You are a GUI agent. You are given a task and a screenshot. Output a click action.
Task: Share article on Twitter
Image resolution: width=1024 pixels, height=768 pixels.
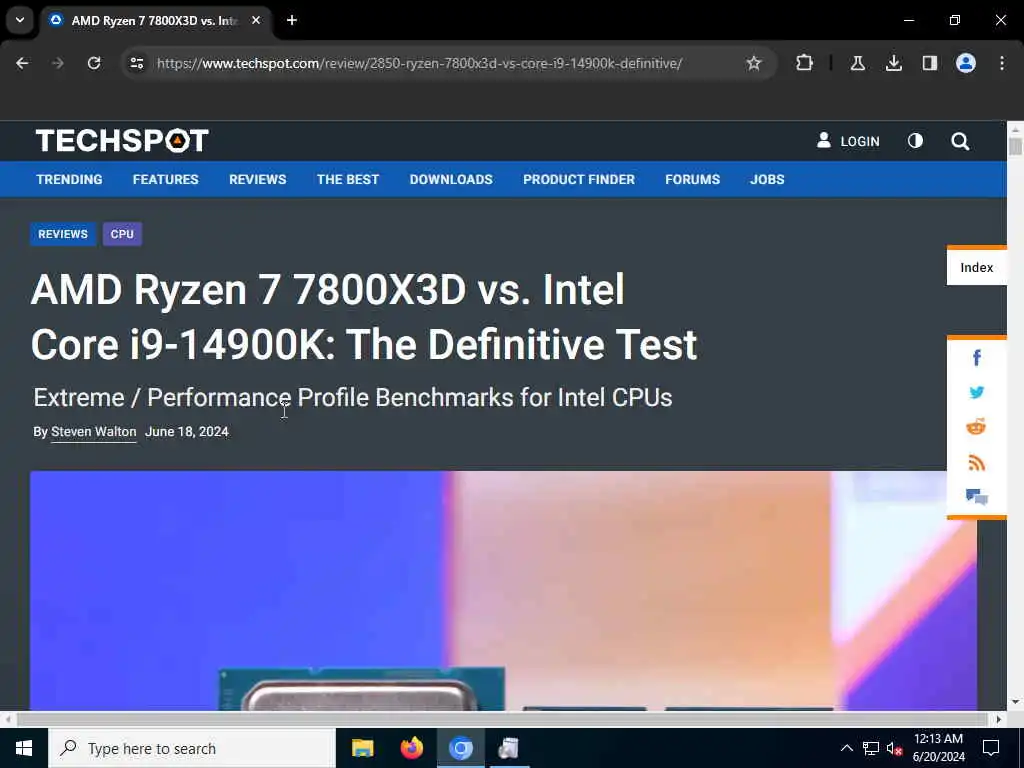[x=976, y=392]
